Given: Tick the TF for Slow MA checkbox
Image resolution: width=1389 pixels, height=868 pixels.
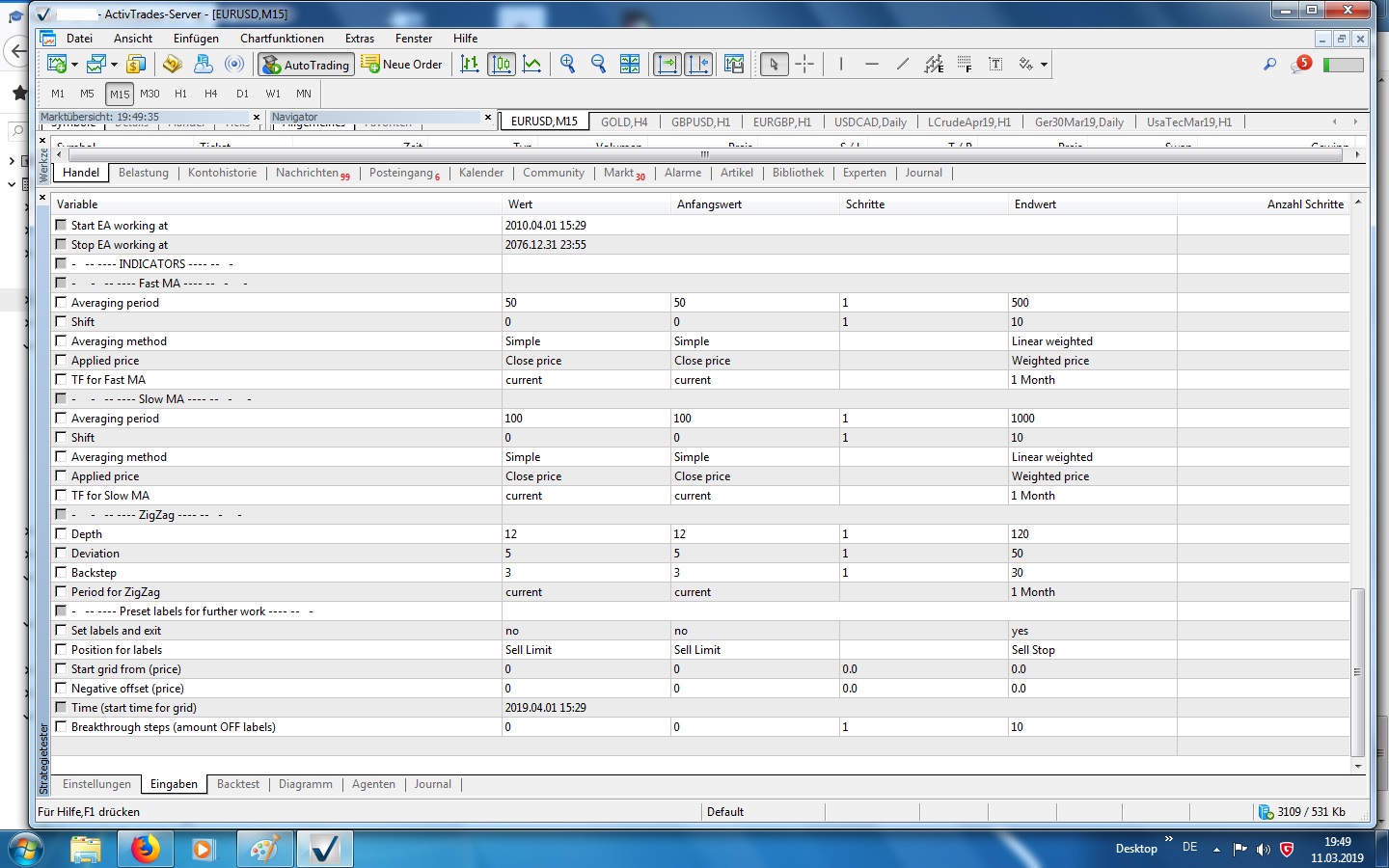Looking at the screenshot, I should point(62,495).
